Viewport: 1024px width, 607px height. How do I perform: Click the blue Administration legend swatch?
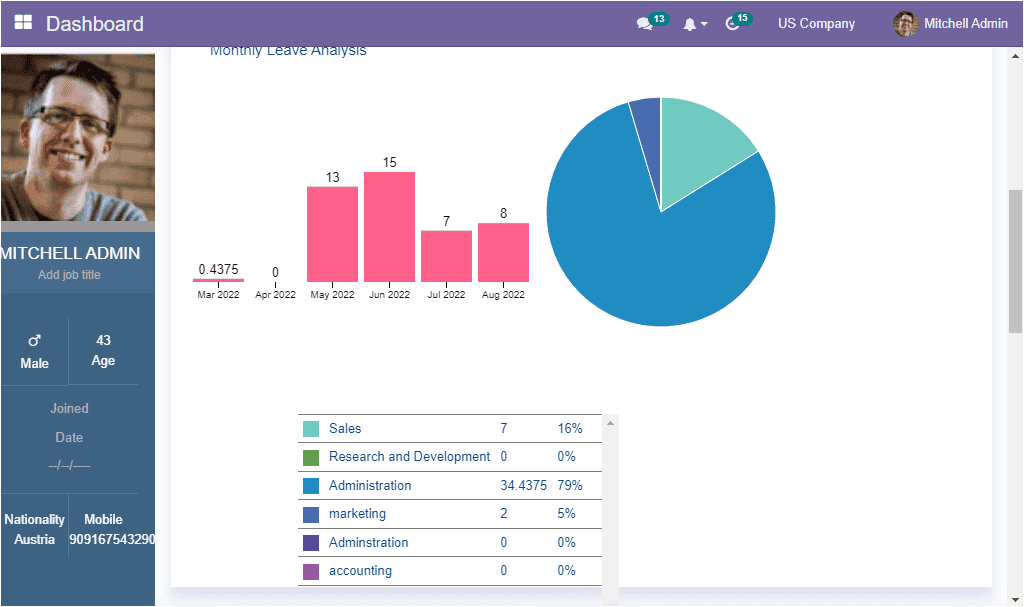click(311, 485)
